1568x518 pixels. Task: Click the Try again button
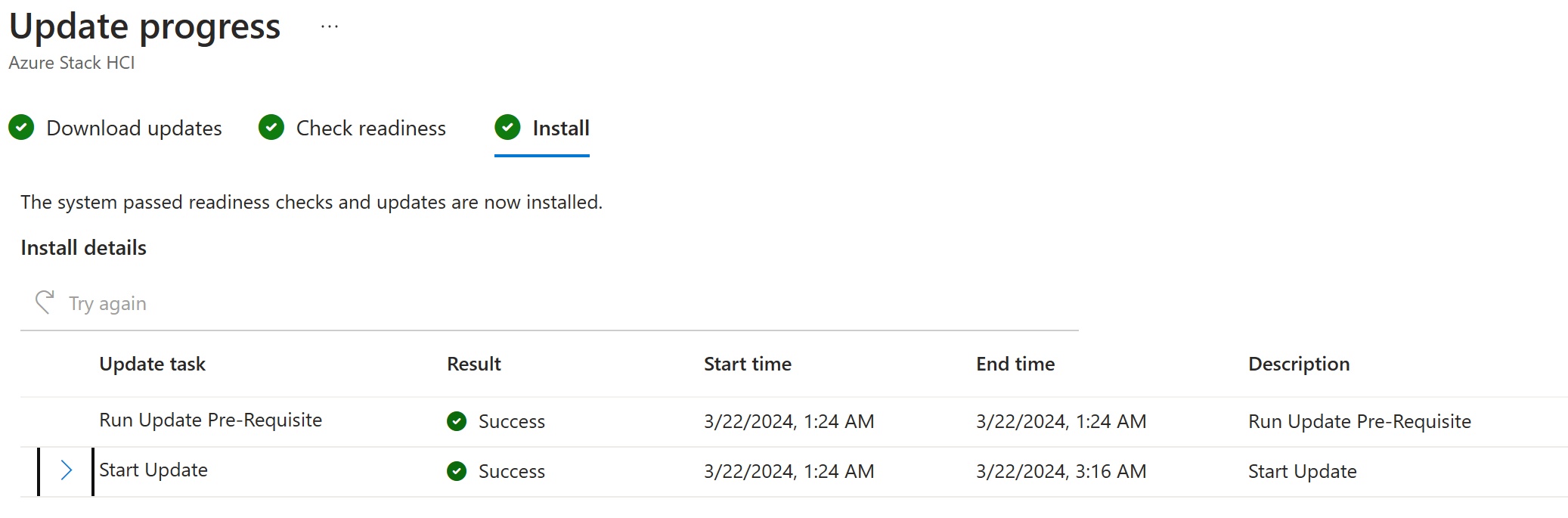tap(91, 302)
